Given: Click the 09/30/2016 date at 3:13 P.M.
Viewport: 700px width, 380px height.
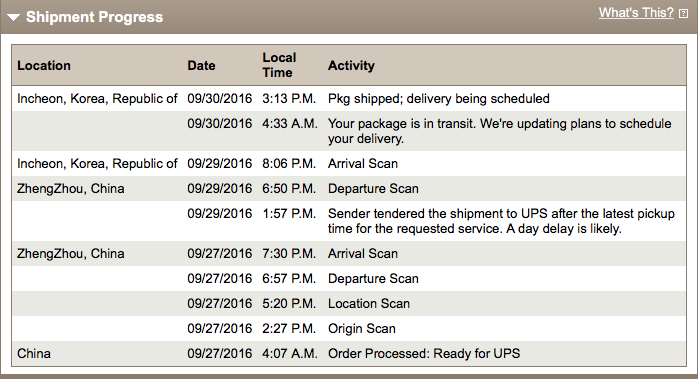Looking at the screenshot, I should tap(220, 99).
